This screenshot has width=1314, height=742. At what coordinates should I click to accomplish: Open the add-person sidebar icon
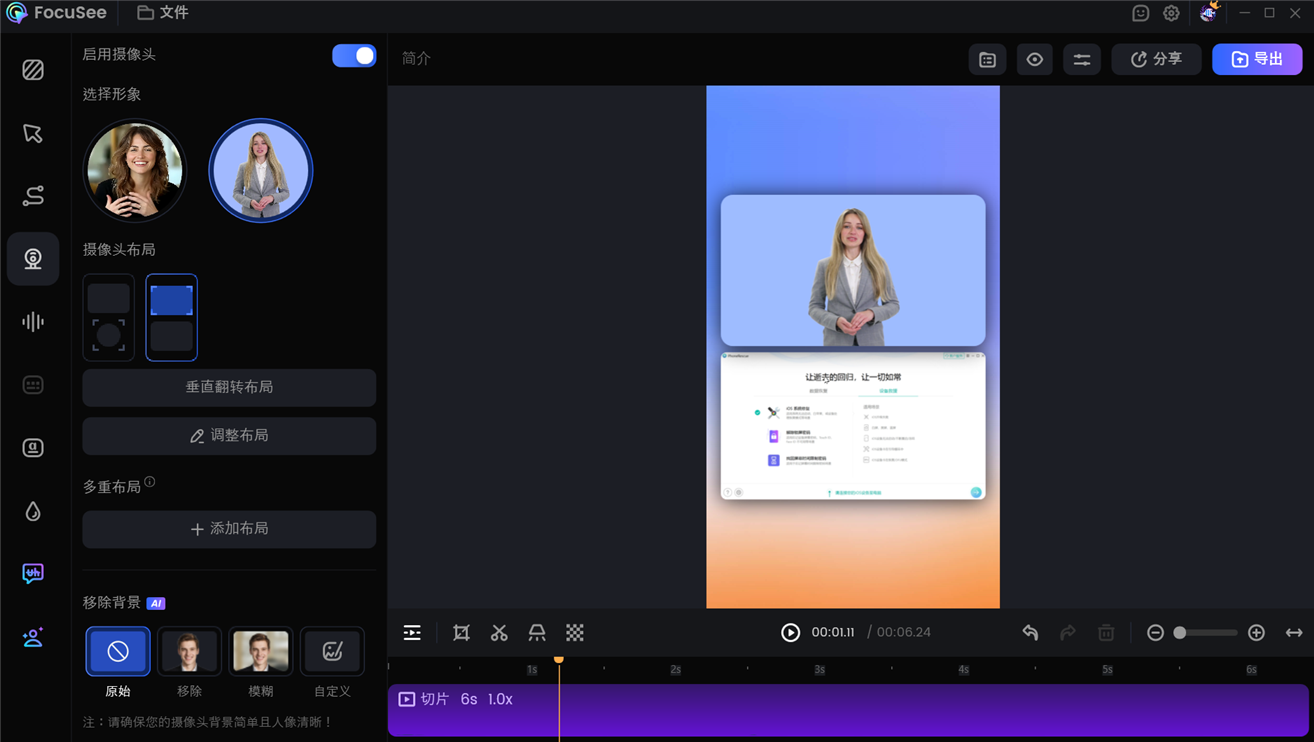point(33,637)
